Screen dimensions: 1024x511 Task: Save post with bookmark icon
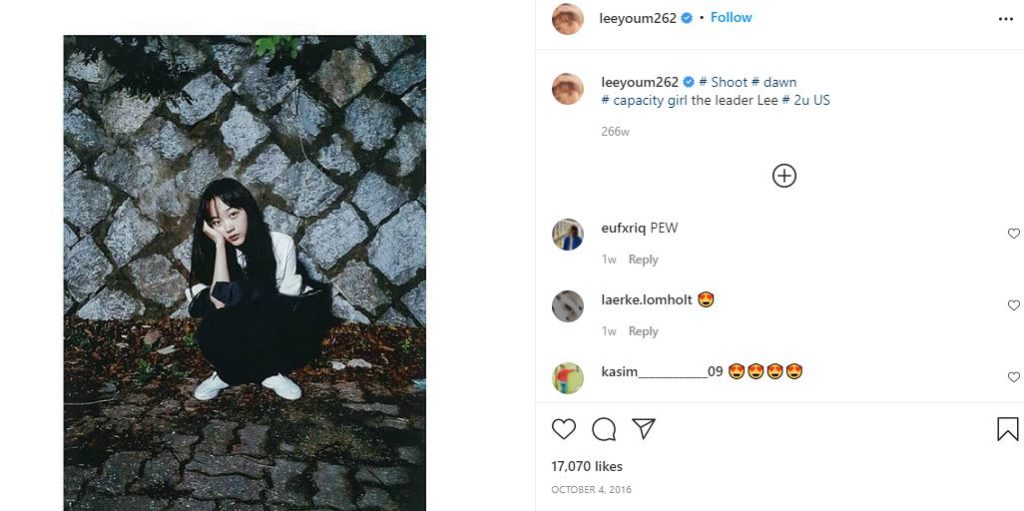pyautogui.click(x=1008, y=429)
